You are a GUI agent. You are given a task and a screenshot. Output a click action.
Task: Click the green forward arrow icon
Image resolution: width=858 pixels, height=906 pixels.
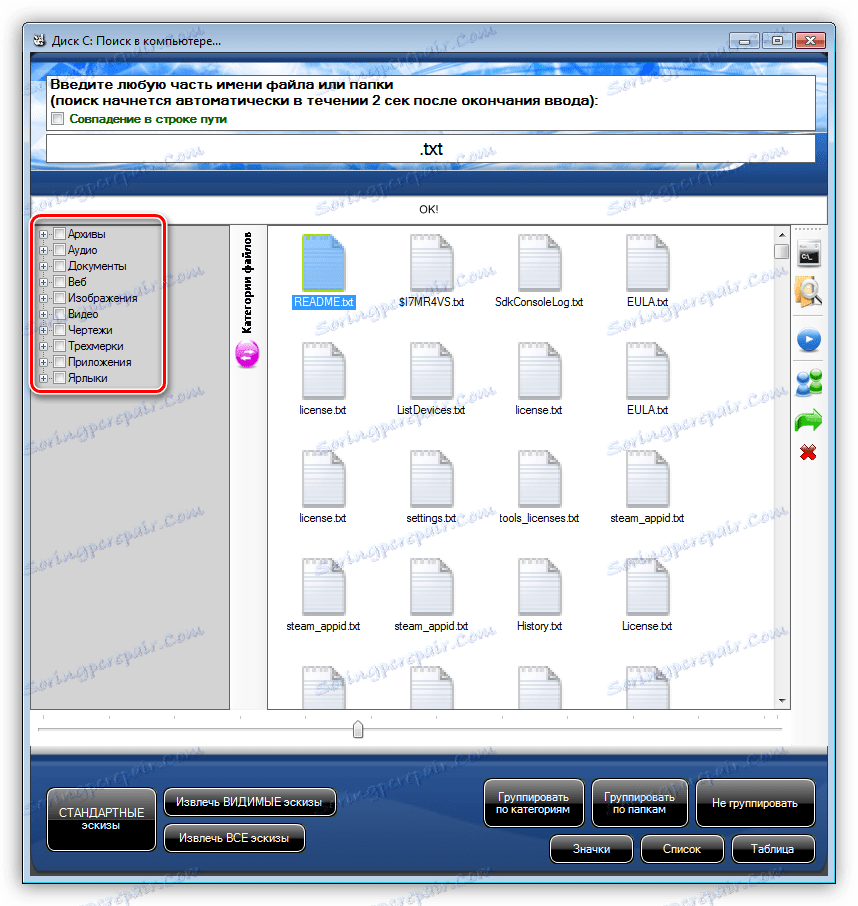pos(808,421)
